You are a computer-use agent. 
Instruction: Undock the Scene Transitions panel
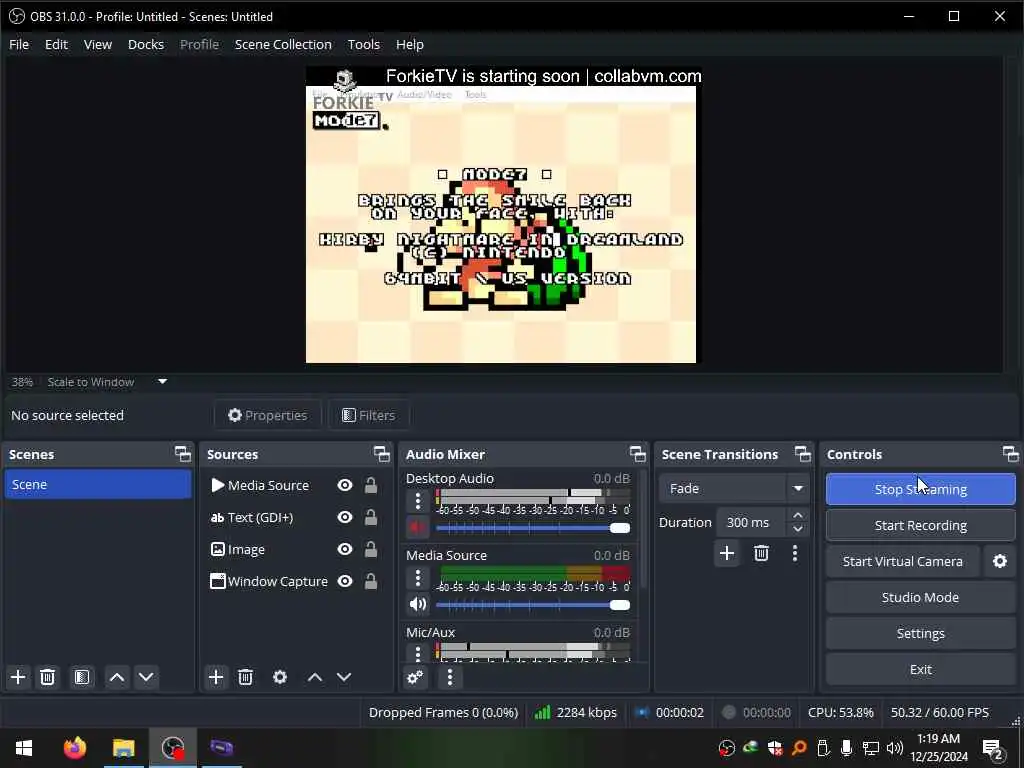803,454
